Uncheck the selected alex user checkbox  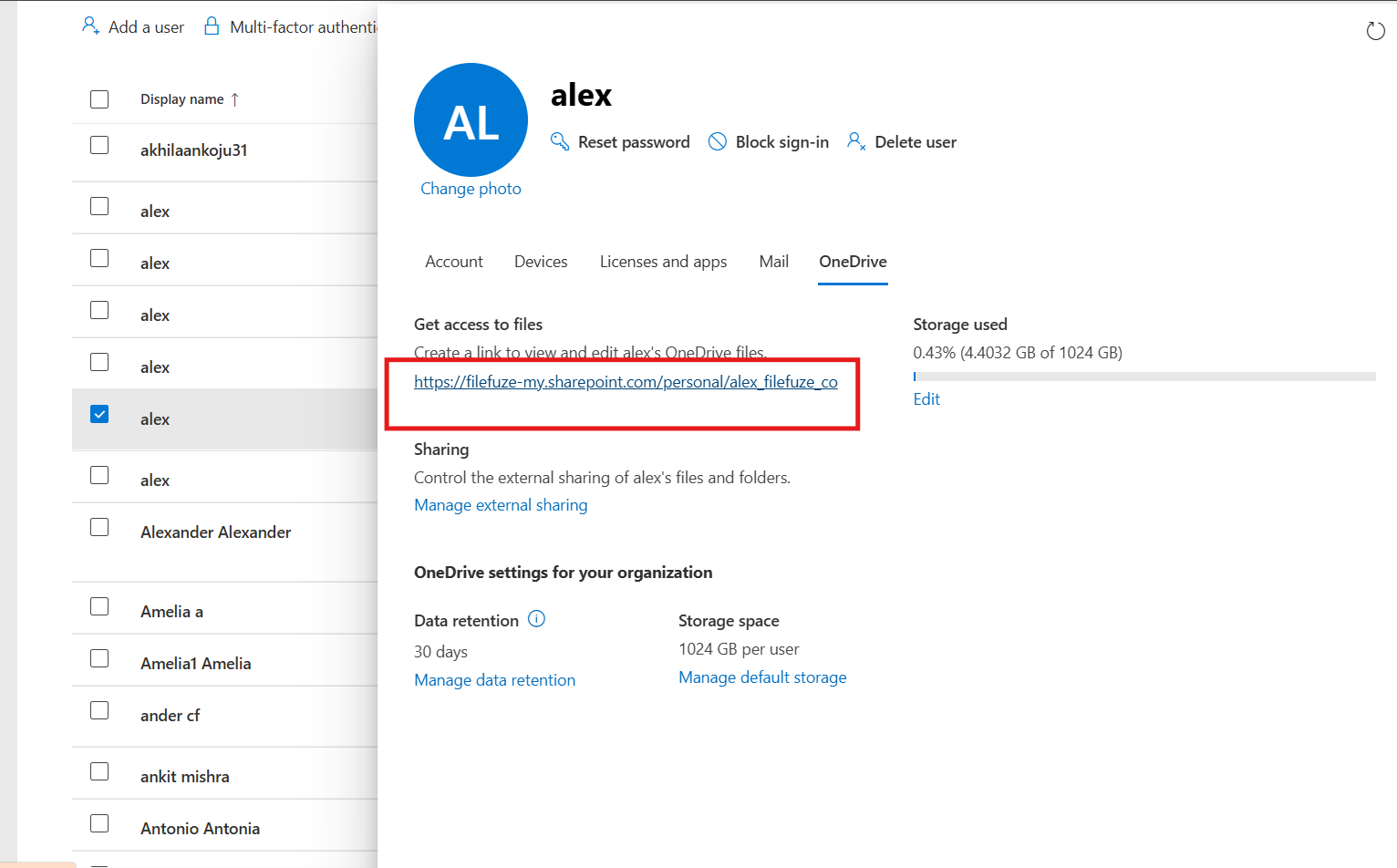click(x=99, y=413)
